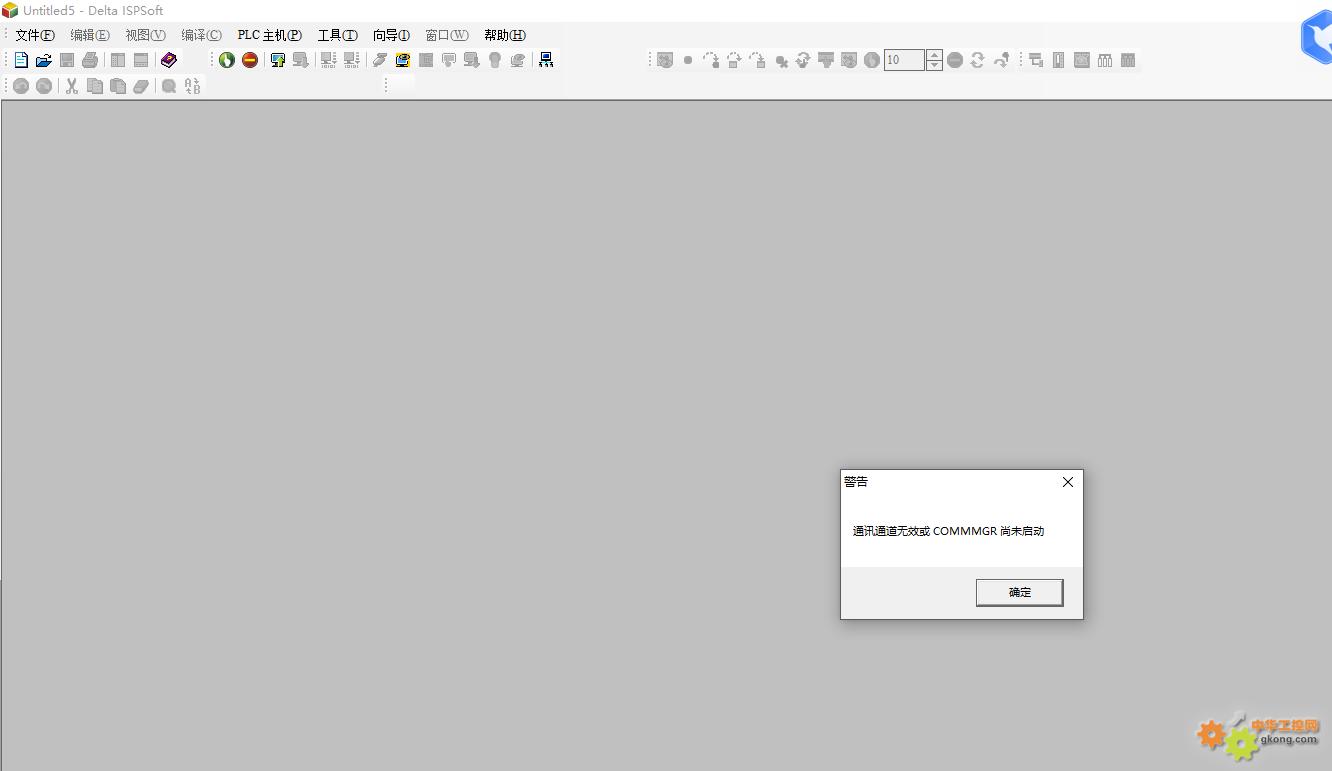
Task: Open the purple help book icon
Action: point(168,60)
